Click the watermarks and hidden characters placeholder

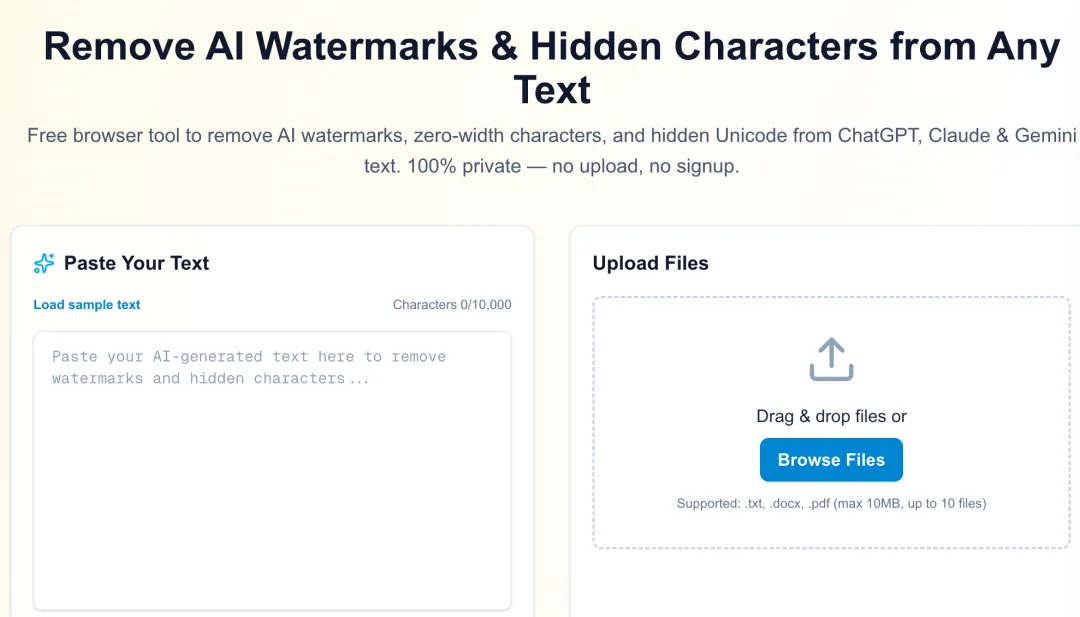pyautogui.click(x=210, y=379)
